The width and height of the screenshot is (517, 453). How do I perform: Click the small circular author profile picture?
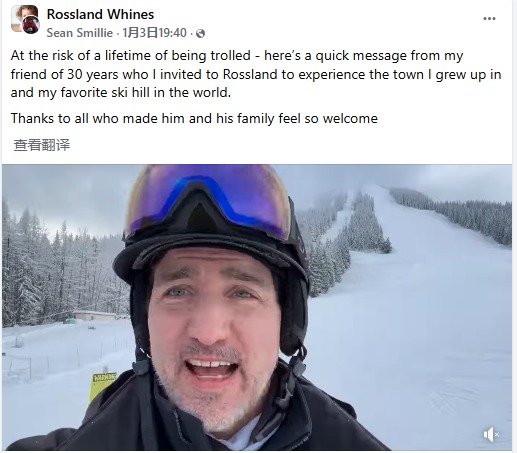[x=31, y=24]
